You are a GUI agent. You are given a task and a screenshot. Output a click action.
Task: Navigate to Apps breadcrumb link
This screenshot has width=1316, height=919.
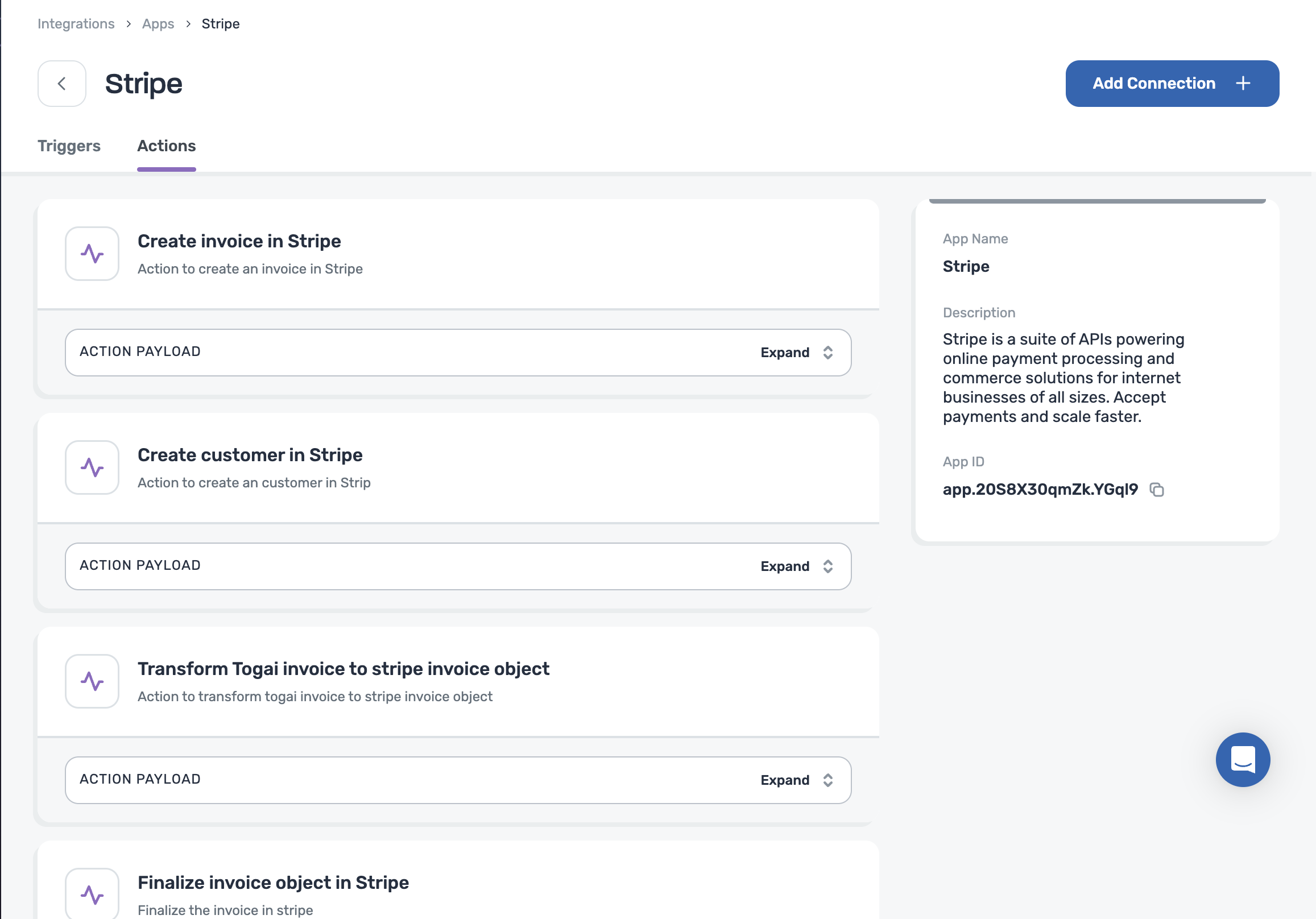pyautogui.click(x=158, y=24)
